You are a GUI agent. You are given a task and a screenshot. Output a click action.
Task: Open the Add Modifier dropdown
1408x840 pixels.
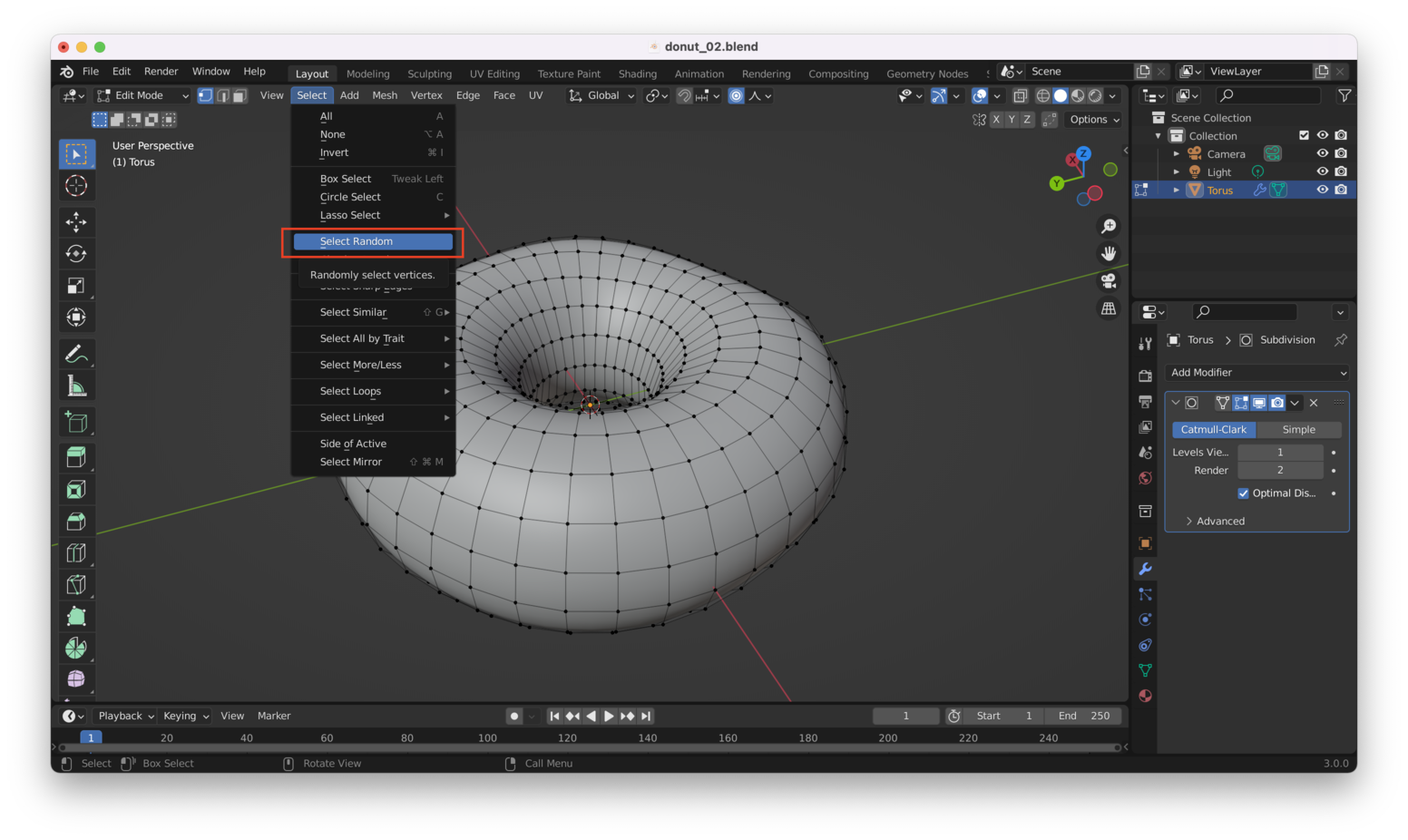[1257, 373]
